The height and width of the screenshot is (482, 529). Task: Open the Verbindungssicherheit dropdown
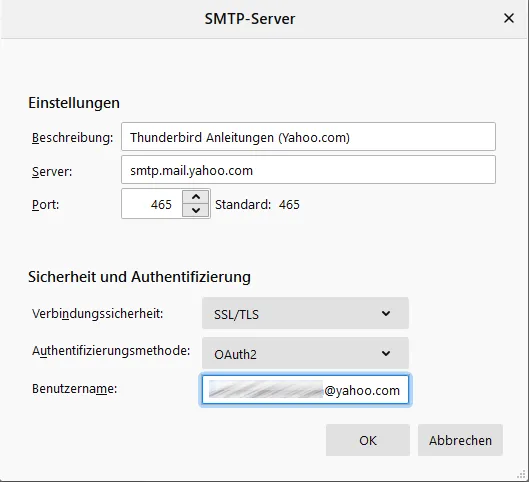click(x=305, y=313)
